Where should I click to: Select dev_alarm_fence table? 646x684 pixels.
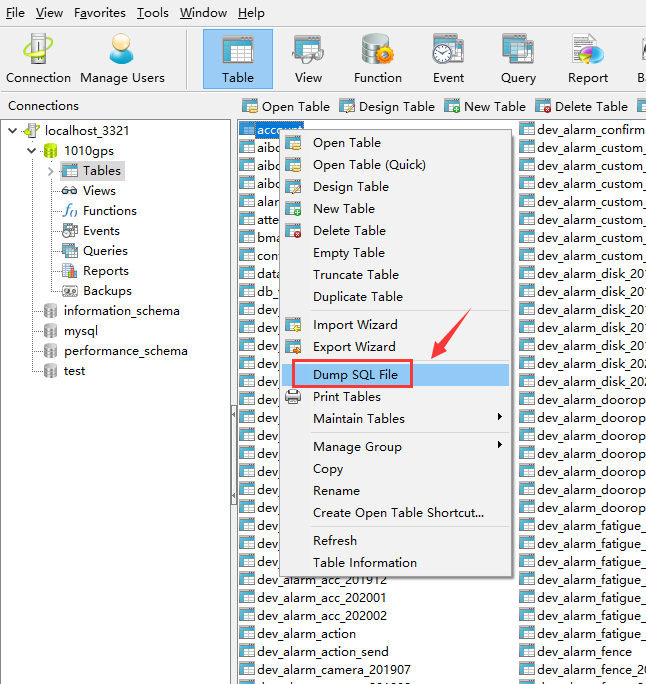(576, 652)
